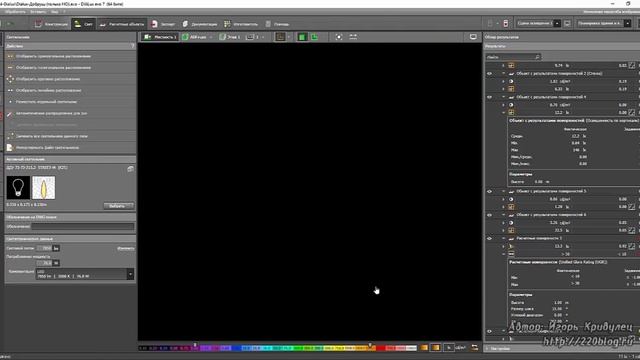Viewport: 640px width, 360px height.
Task: Select the Этаж 1 storey view
Action: 229,37
